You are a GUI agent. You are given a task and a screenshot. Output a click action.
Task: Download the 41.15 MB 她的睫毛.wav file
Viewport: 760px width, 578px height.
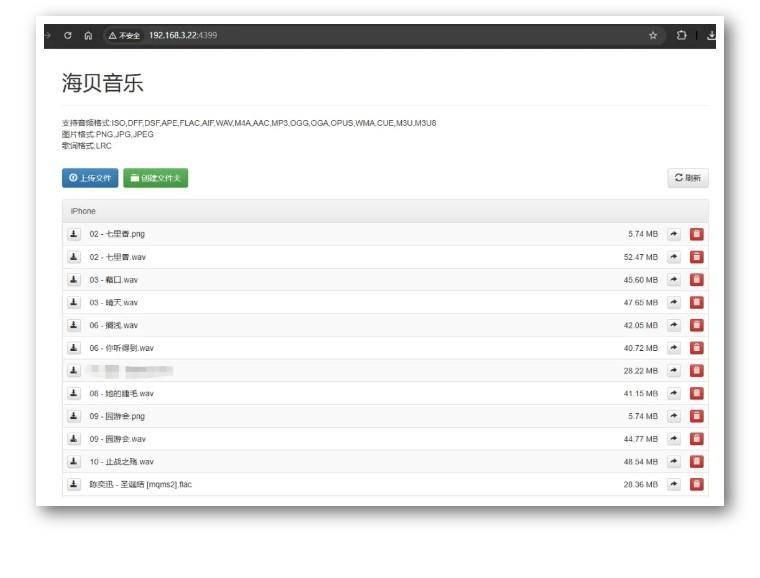click(x=74, y=393)
